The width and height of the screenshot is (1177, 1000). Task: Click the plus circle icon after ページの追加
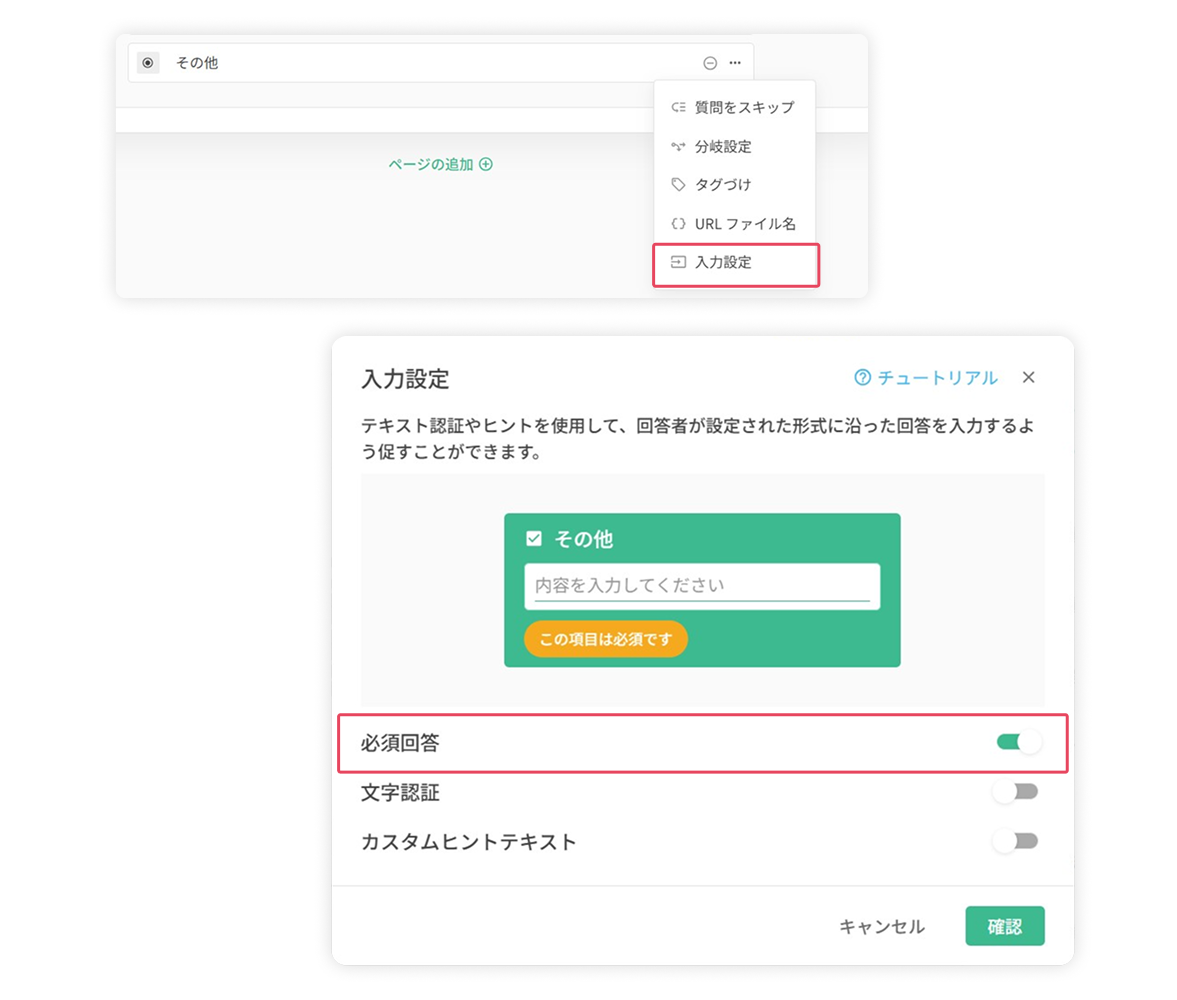click(486, 164)
